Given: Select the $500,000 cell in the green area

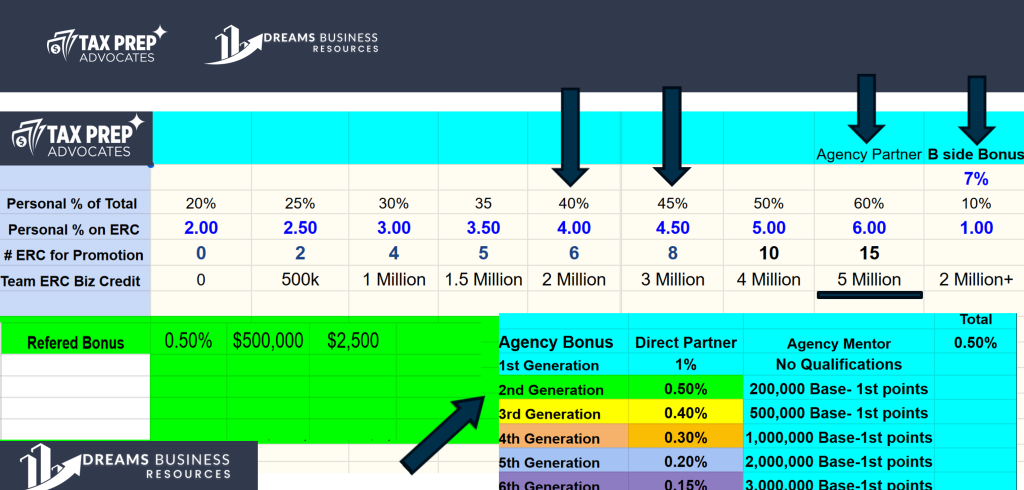Looking at the screenshot, I should pos(268,341).
